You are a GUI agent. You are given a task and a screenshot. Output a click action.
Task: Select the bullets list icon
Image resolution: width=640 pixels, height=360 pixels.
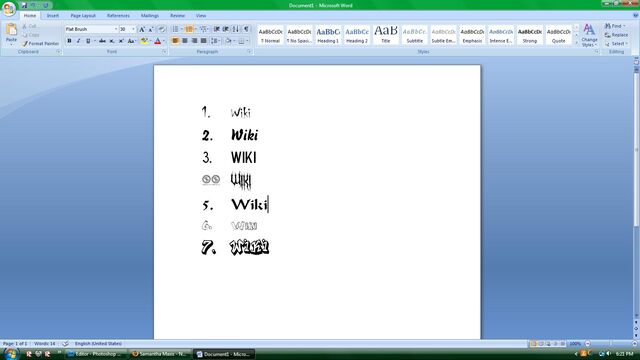click(176, 29)
